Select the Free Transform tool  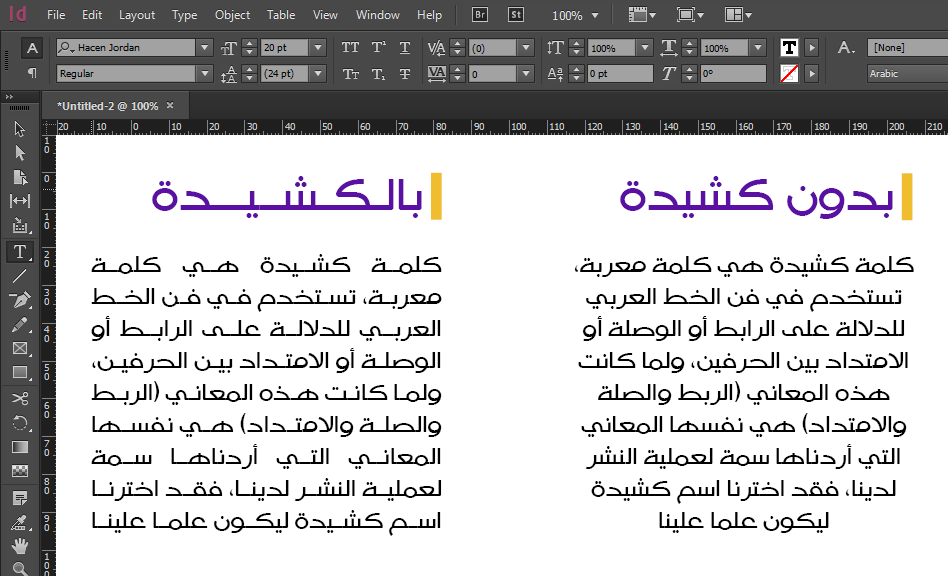click(19, 422)
